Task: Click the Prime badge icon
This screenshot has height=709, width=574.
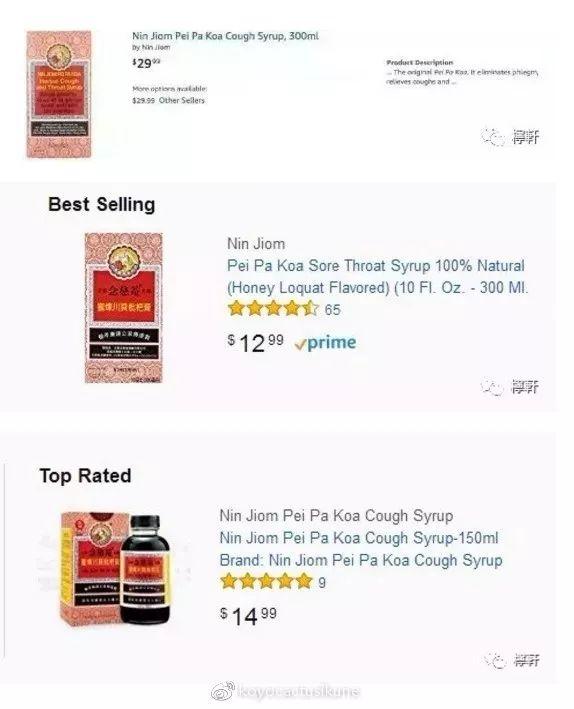Action: coord(325,343)
